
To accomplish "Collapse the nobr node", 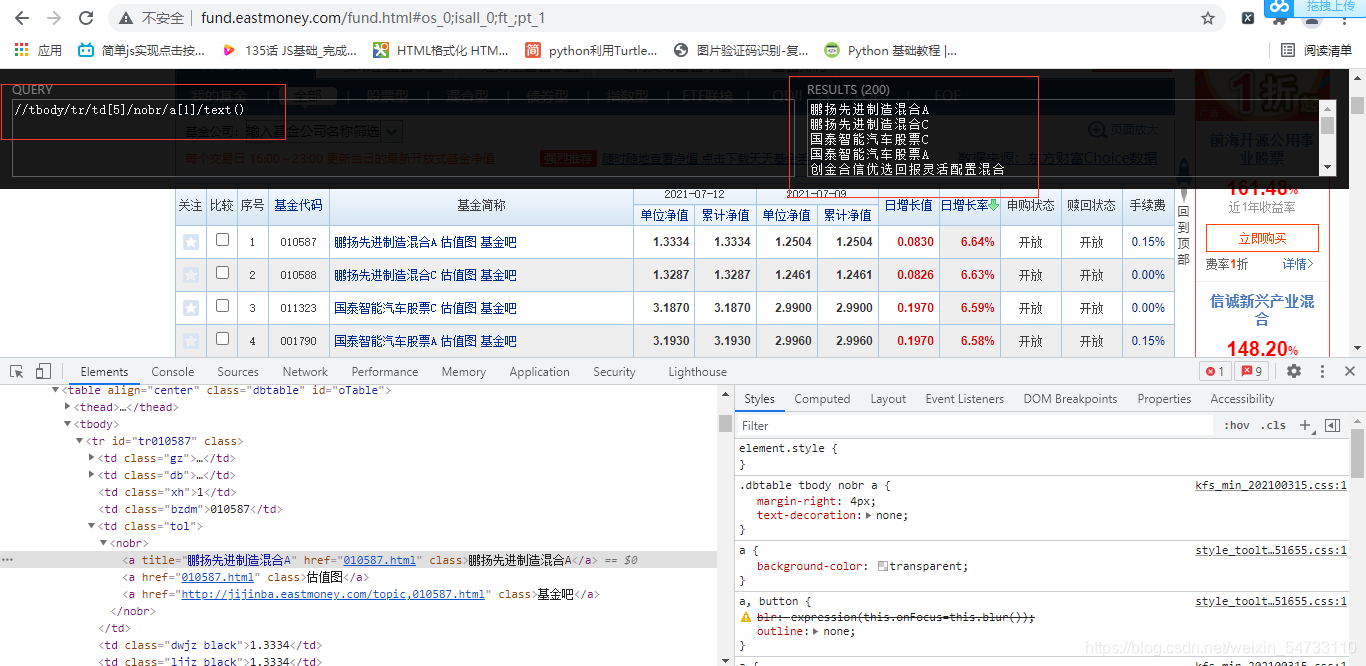I will [x=104, y=543].
